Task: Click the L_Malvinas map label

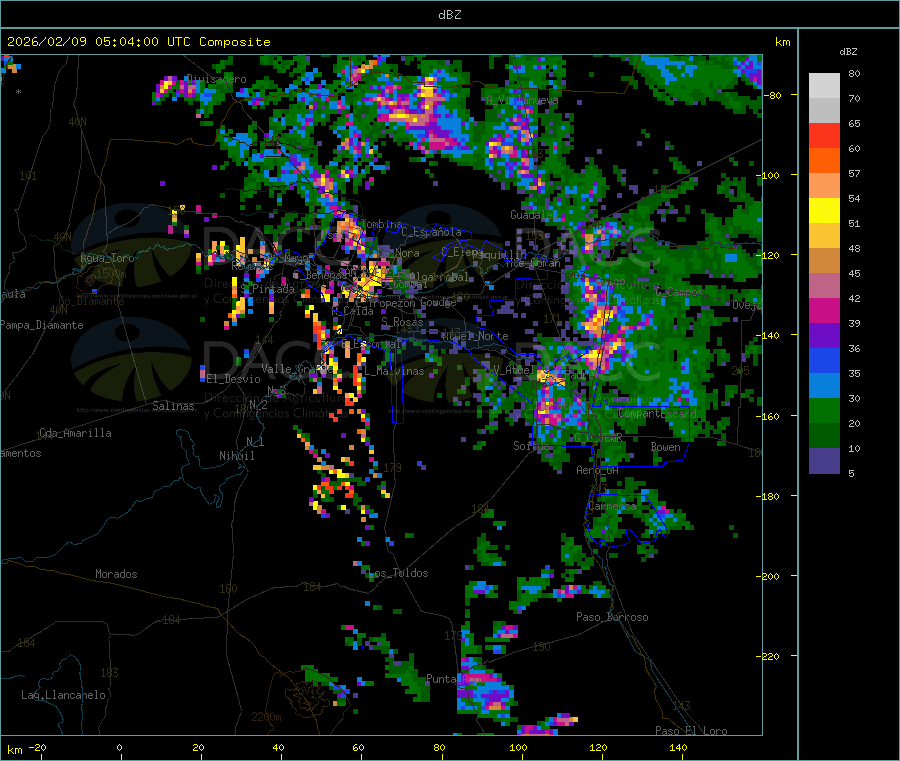Action: pos(394,371)
